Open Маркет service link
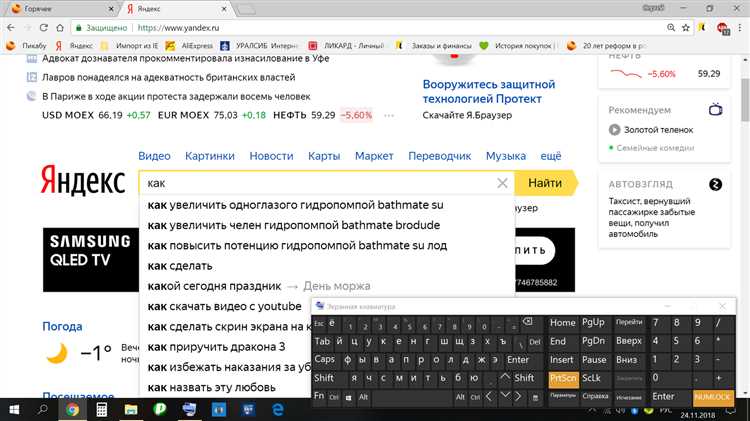The width and height of the screenshot is (750, 421). coord(374,156)
